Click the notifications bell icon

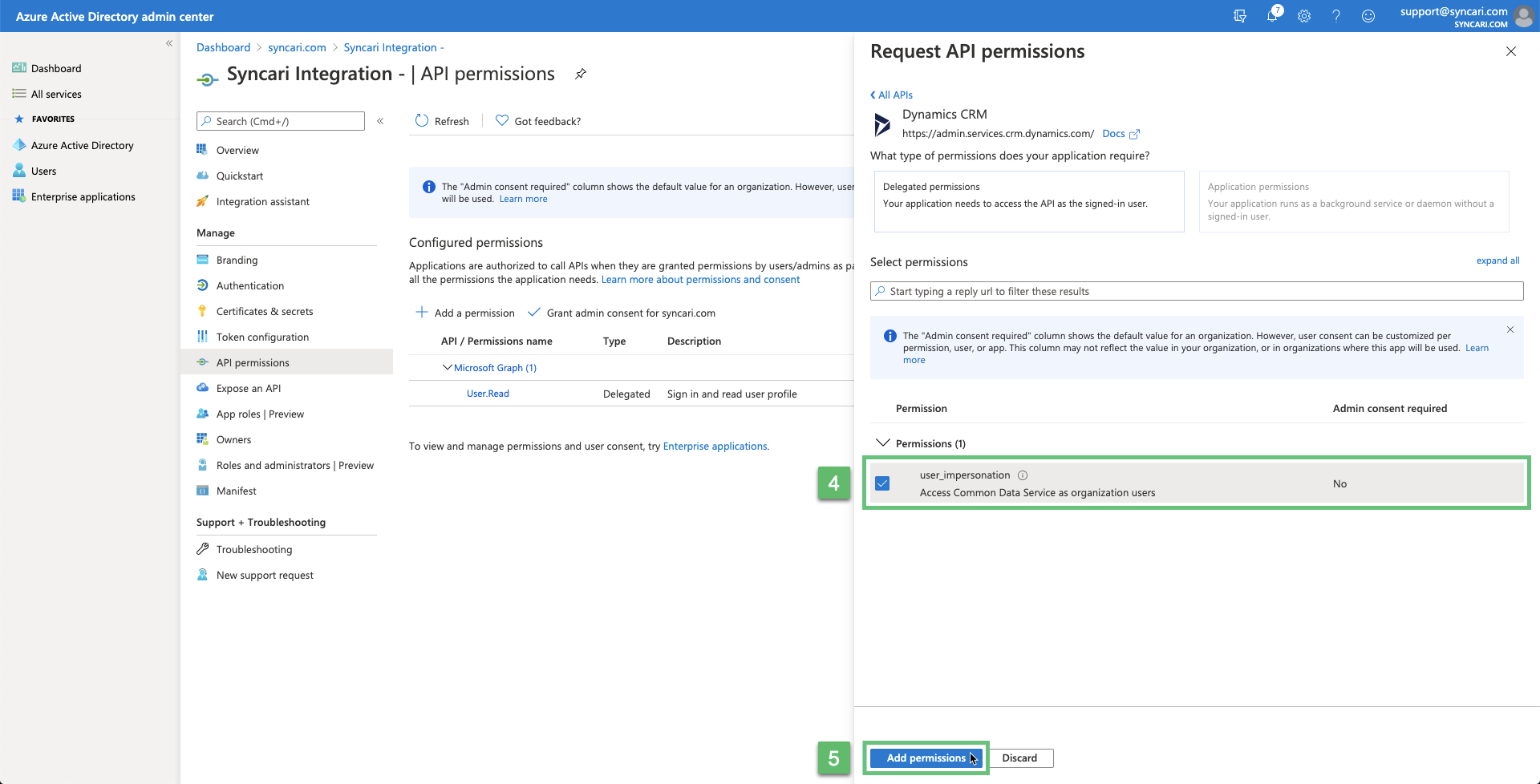pyautogui.click(x=1272, y=16)
